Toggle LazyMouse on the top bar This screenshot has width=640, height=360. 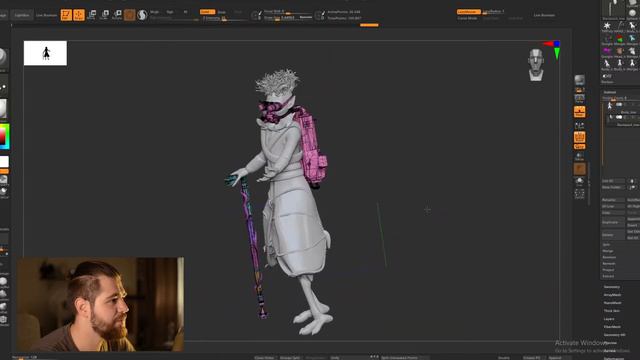pyautogui.click(x=468, y=12)
